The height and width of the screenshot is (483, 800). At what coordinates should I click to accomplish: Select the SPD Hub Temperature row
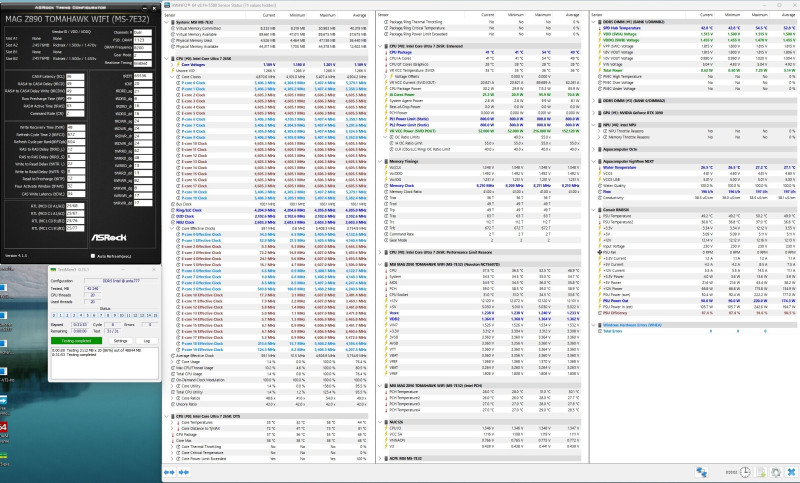[695, 28]
